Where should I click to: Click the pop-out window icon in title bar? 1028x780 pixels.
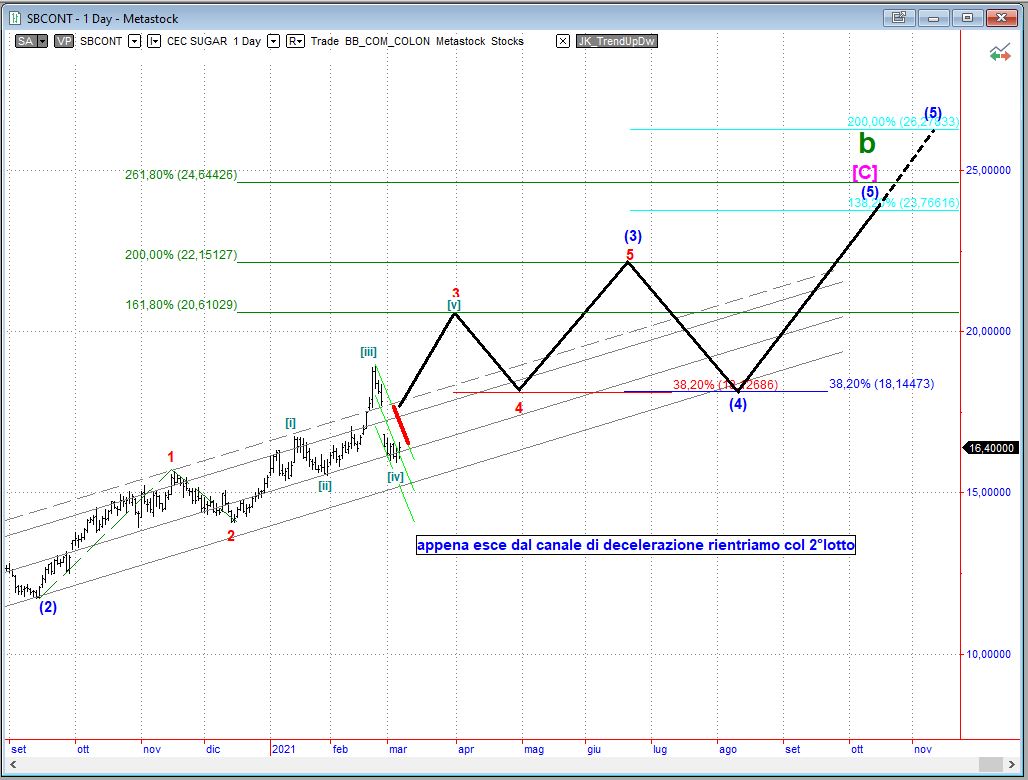[x=899, y=17]
